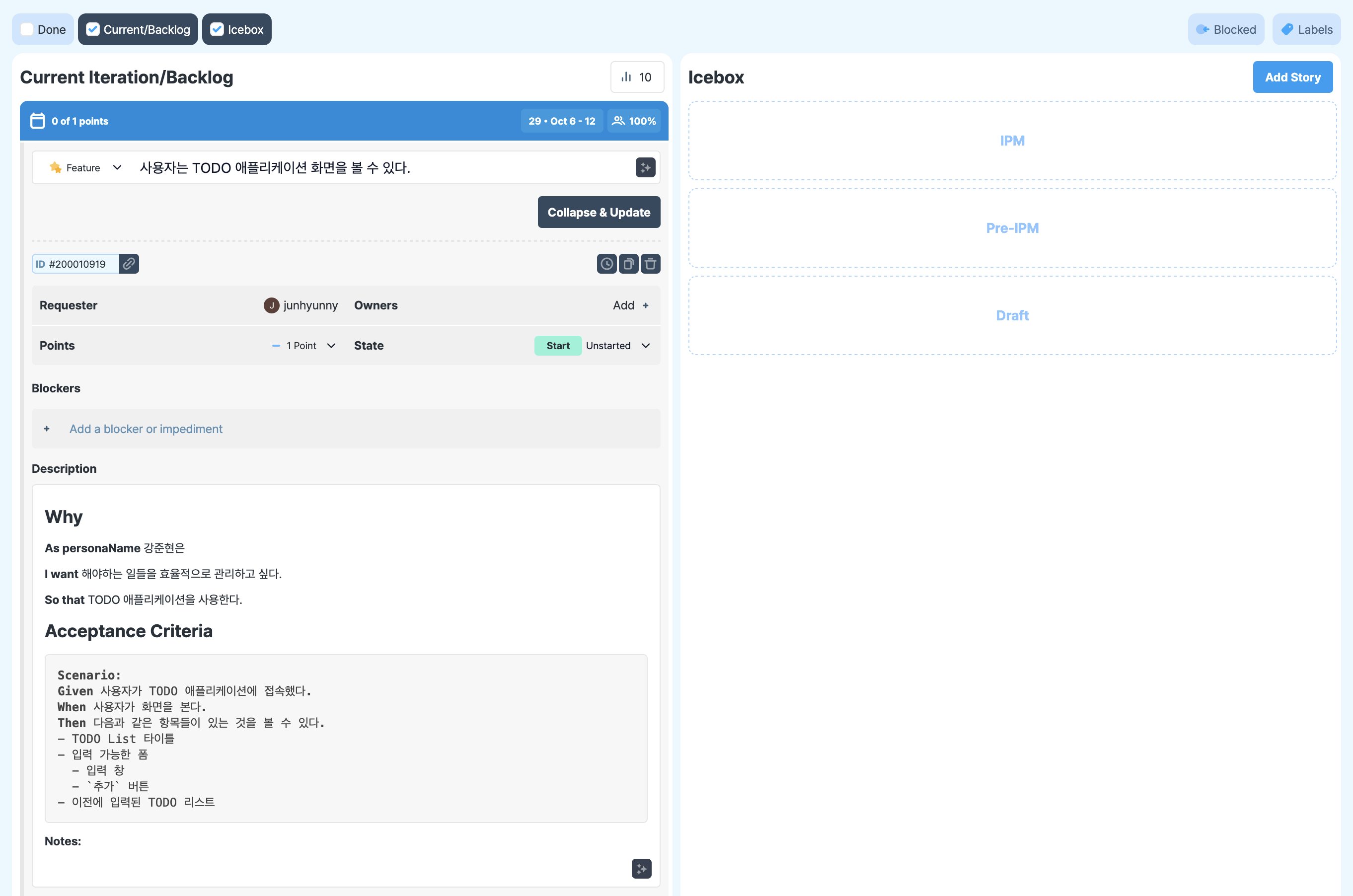Open the Labels filter tab
This screenshot has width=1353, height=896.
point(1306,30)
